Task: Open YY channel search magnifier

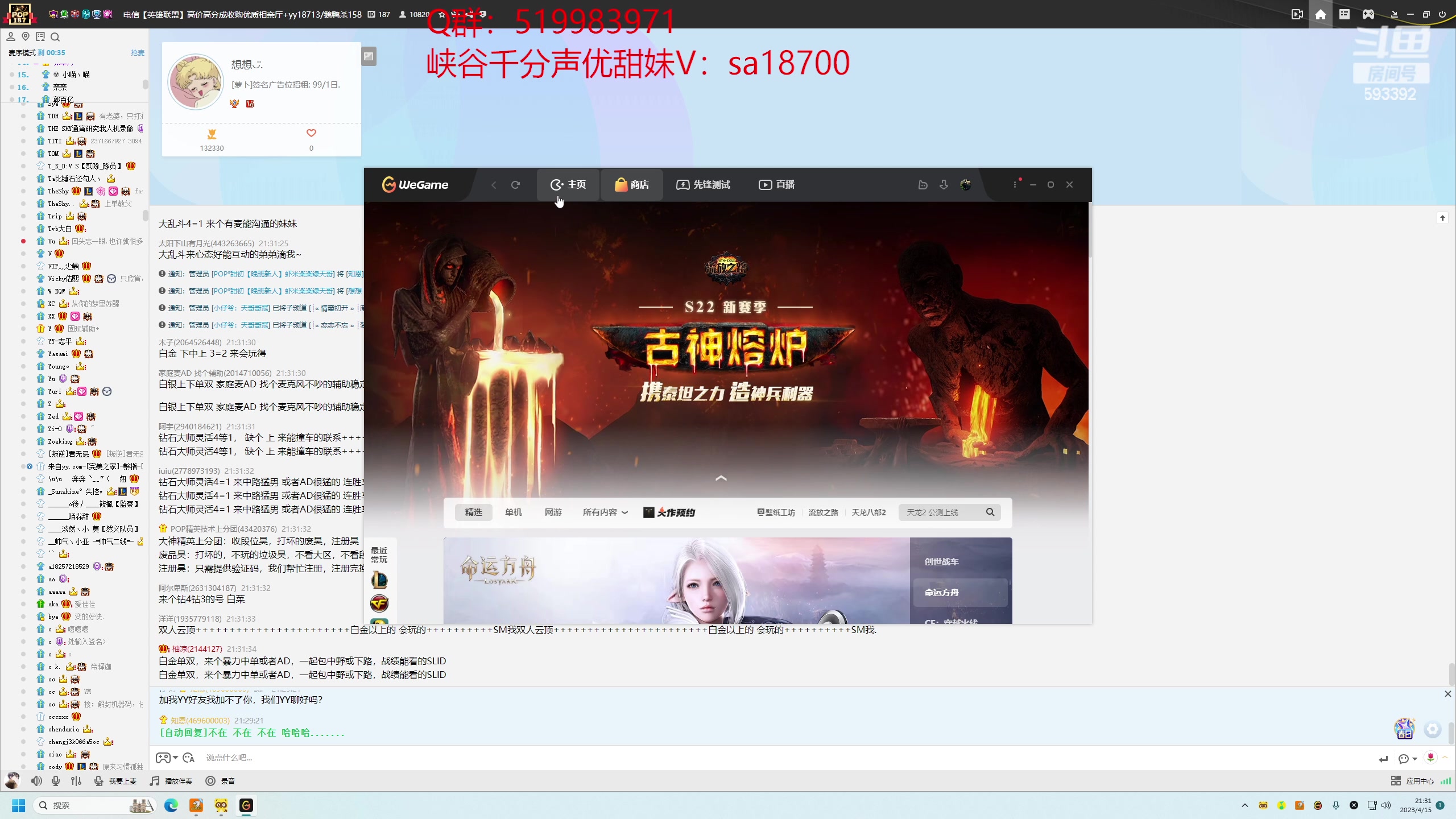Action: (x=55, y=37)
